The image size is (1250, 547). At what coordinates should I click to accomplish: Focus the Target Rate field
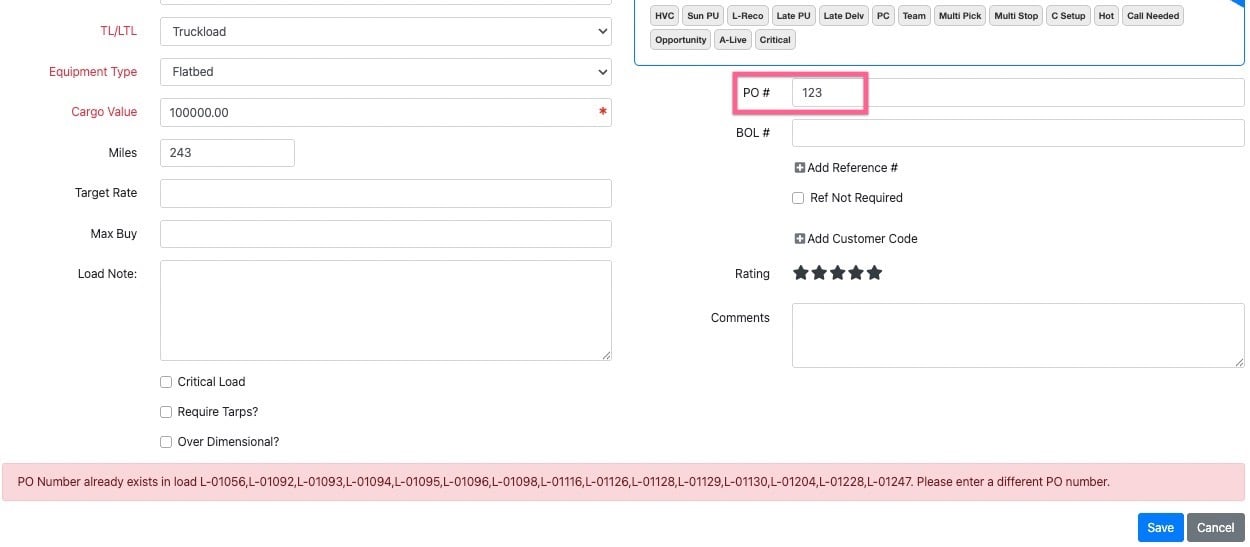(x=385, y=193)
